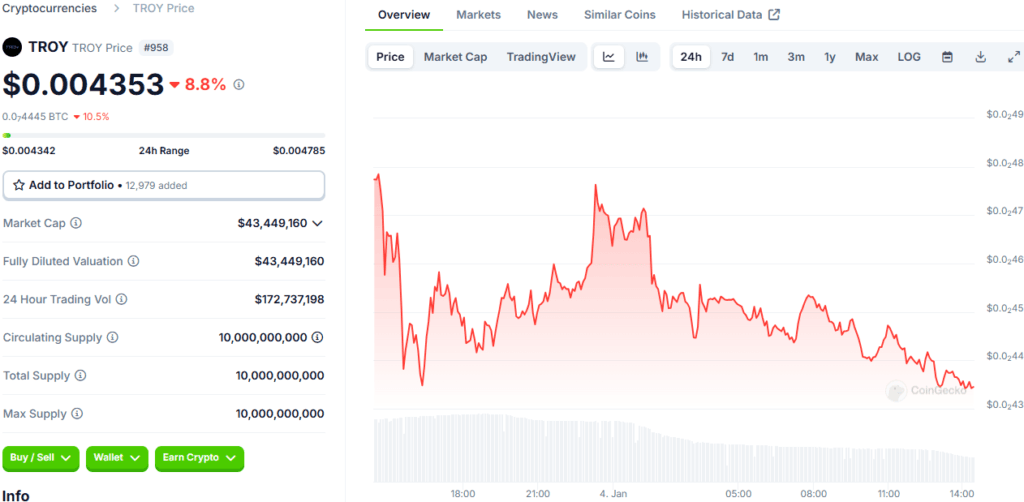1024x502 pixels.
Task: Switch to line chart view icon
Action: tap(609, 57)
